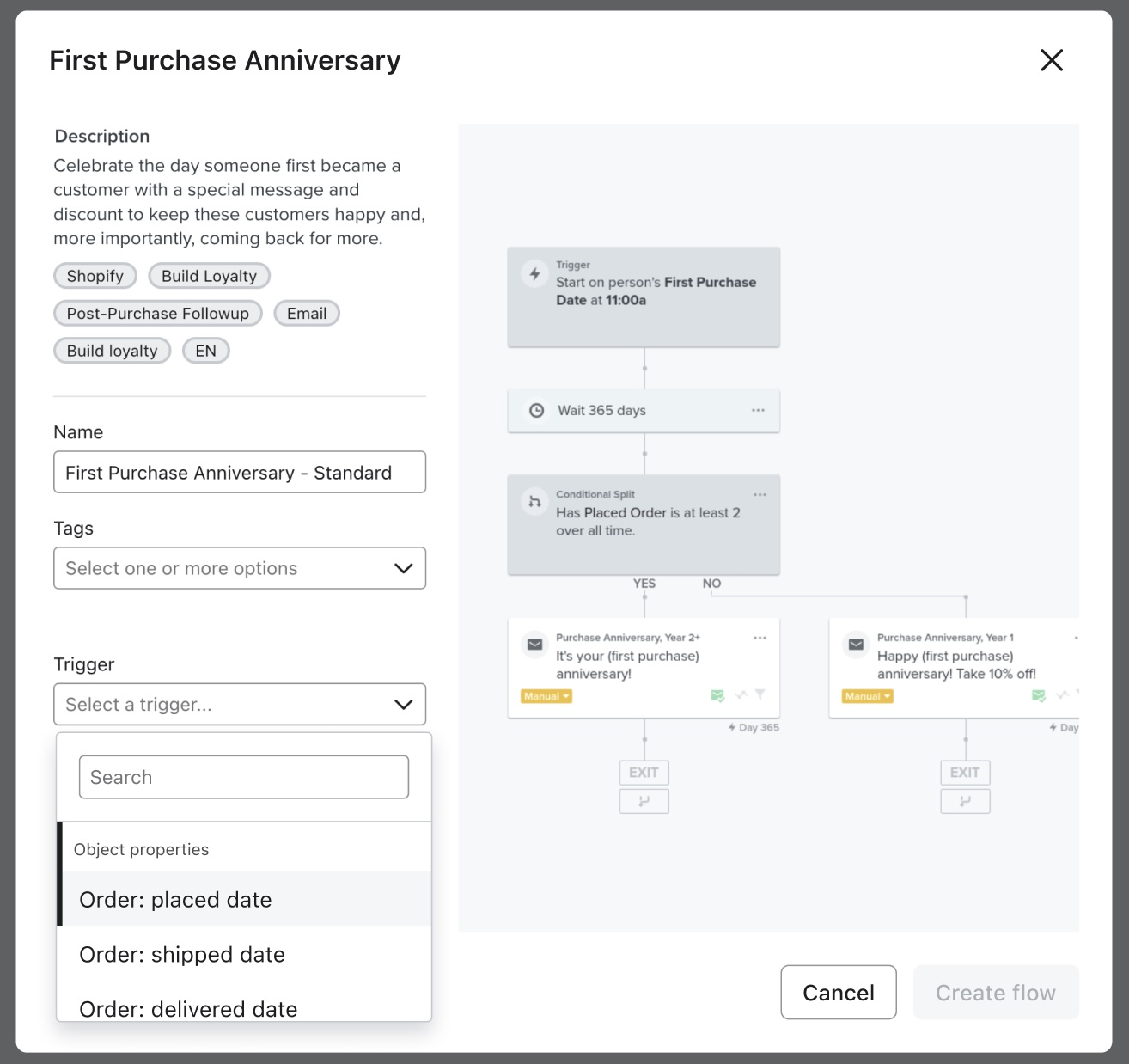
Task: Click the flow Name text field
Action: (x=240, y=473)
